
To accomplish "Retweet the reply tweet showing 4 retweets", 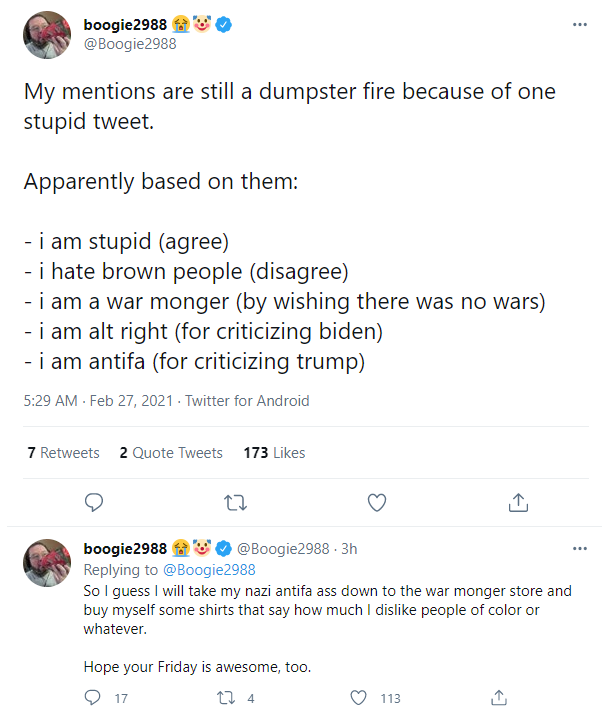I will point(226,698).
